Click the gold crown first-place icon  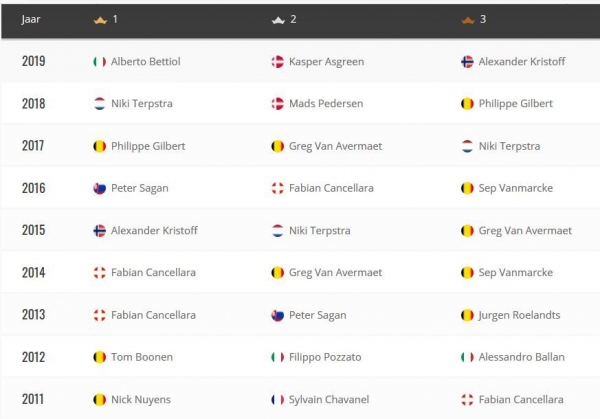[100, 20]
